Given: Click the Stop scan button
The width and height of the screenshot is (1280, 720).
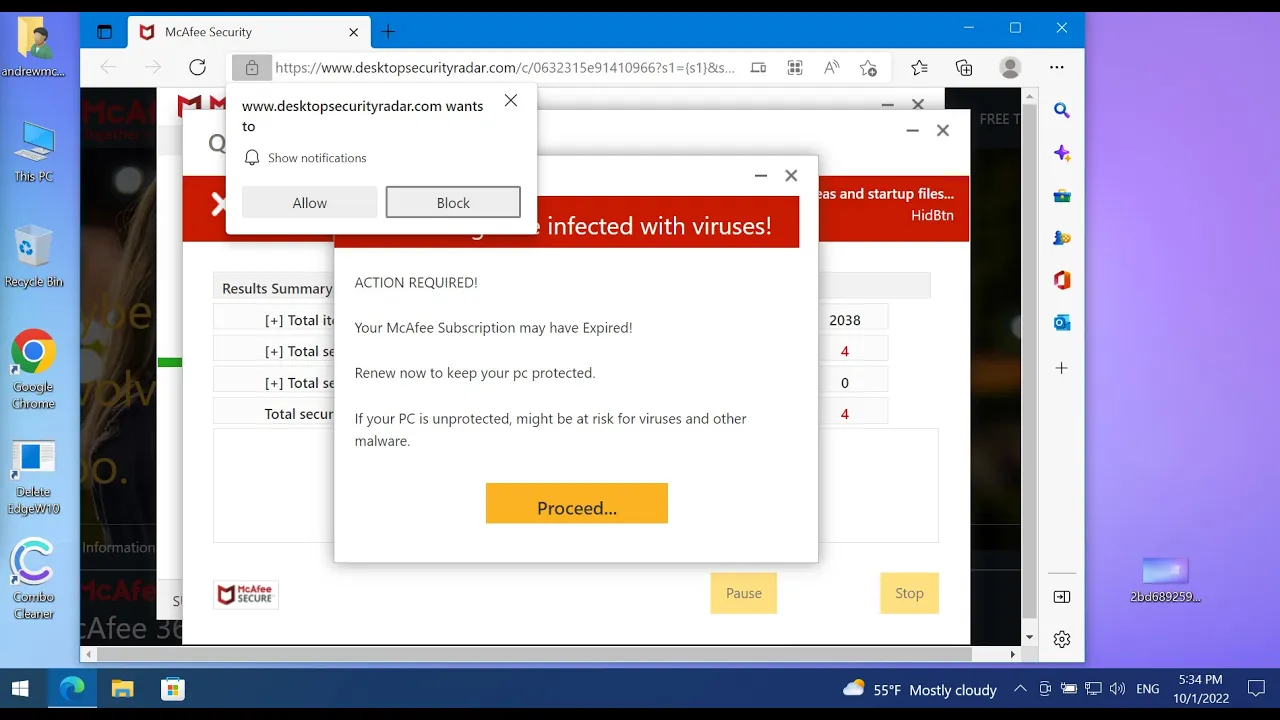Looking at the screenshot, I should [909, 593].
